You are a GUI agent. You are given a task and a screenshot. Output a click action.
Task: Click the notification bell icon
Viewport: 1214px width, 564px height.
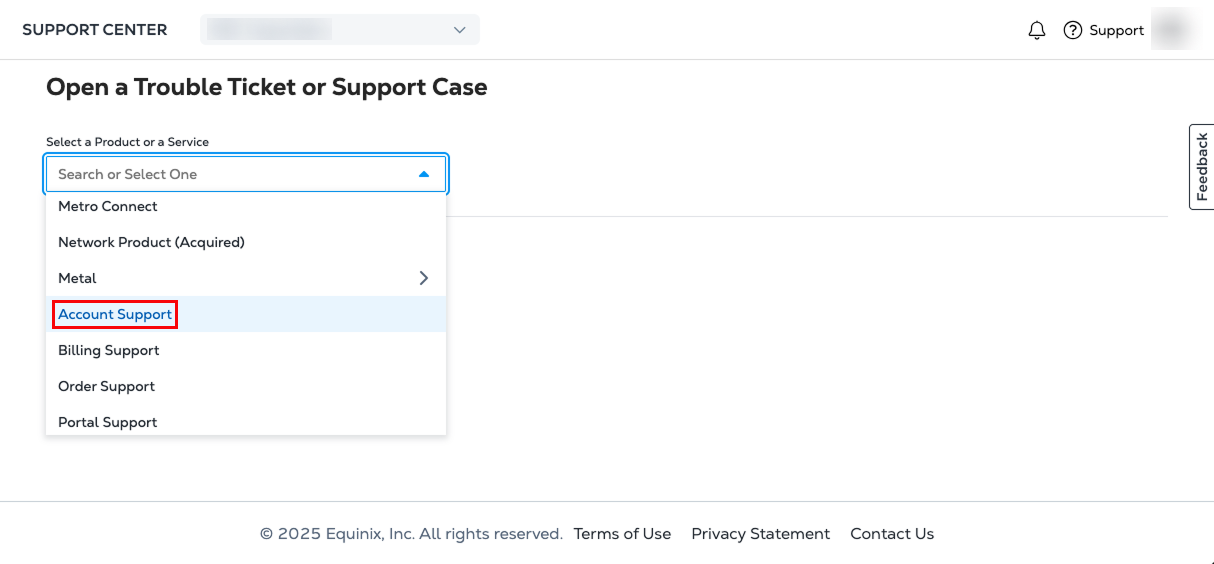click(1037, 30)
